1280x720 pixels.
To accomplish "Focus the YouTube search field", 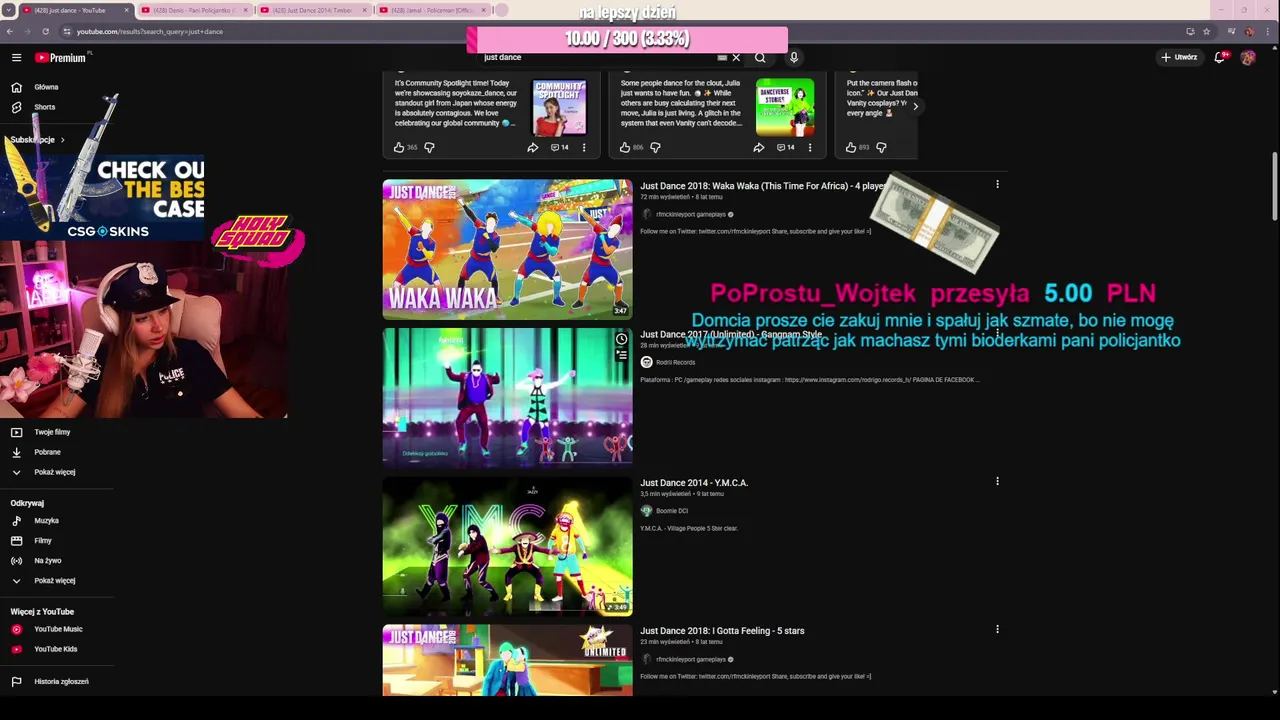I will click(596, 58).
